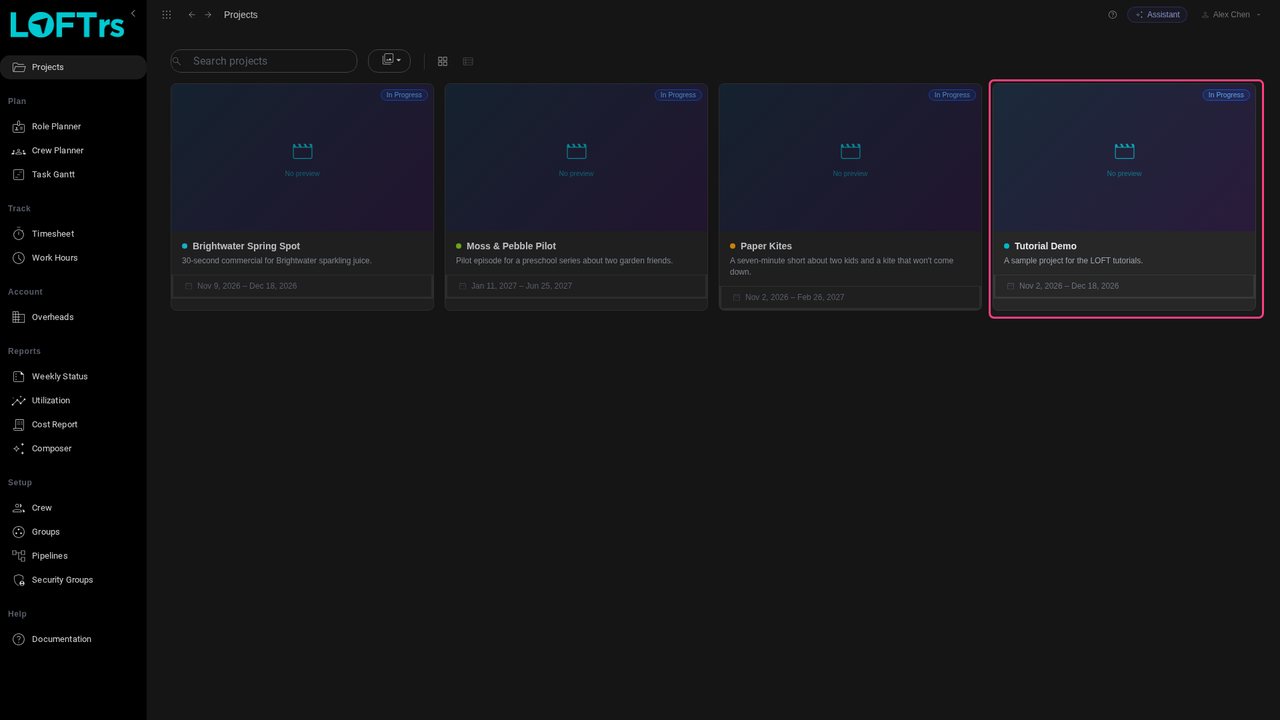
Task: Open Role Planner
Action: pos(73,127)
